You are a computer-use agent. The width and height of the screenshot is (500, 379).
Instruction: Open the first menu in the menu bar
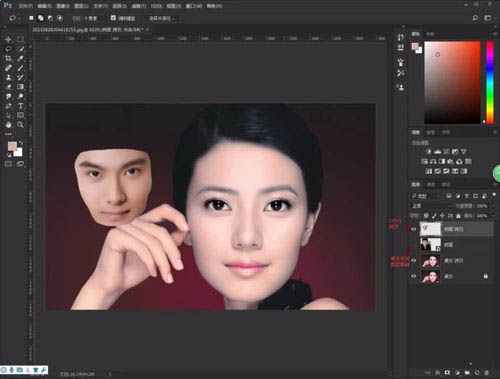click(25, 6)
